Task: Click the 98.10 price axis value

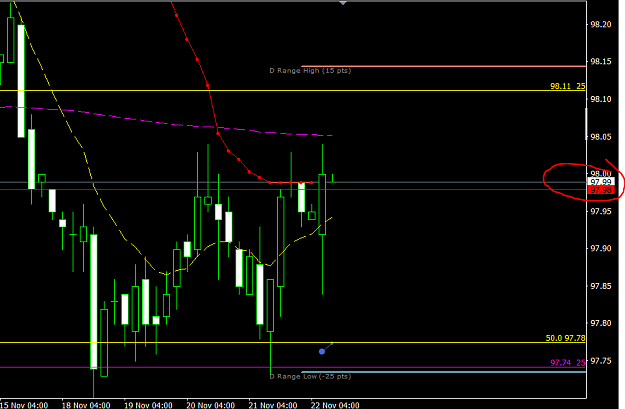Action: tap(601, 99)
